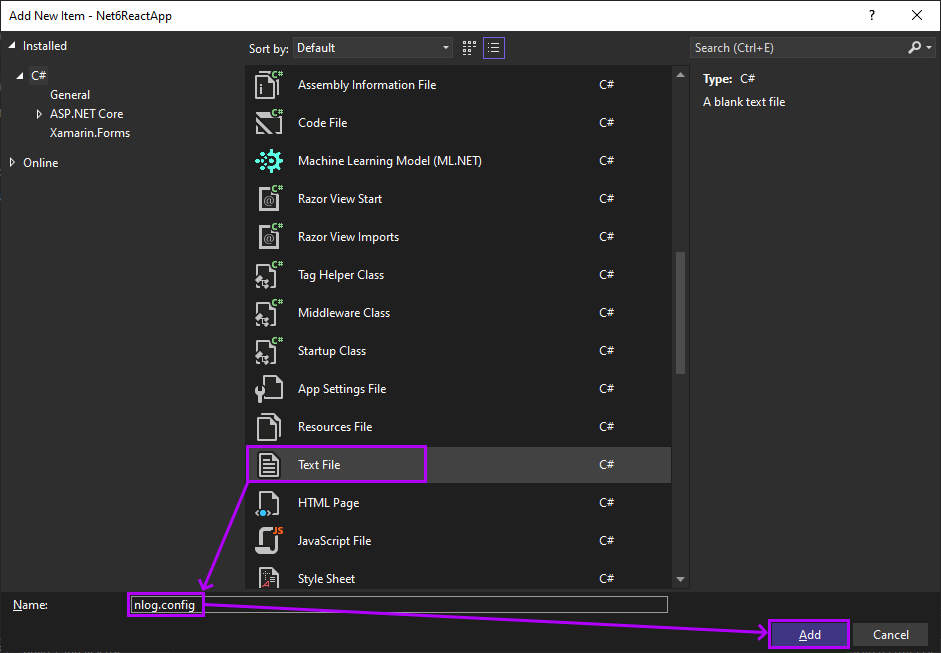Click the Cancel button

tap(891, 634)
